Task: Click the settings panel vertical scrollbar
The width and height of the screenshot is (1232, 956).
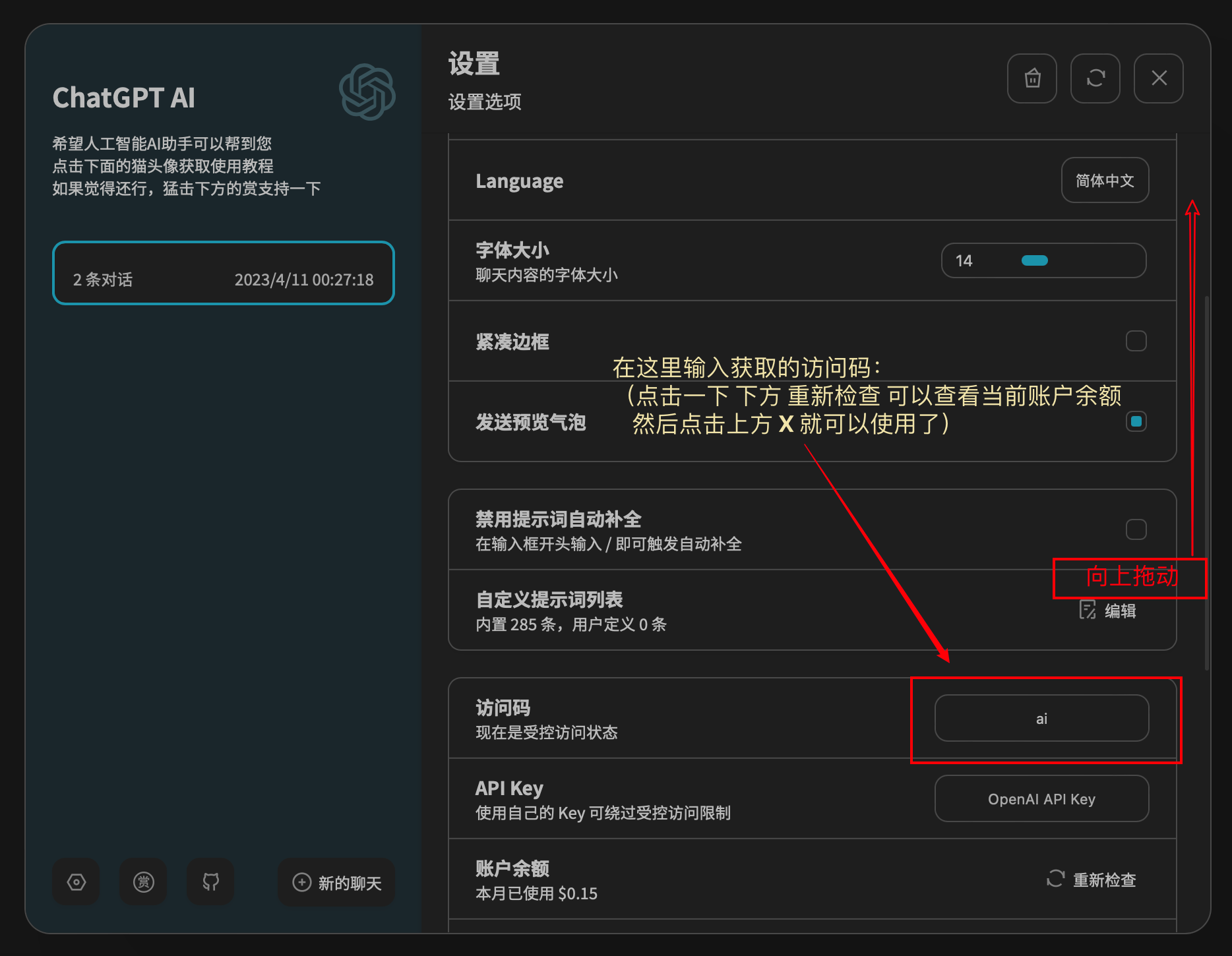Action: point(1207,483)
